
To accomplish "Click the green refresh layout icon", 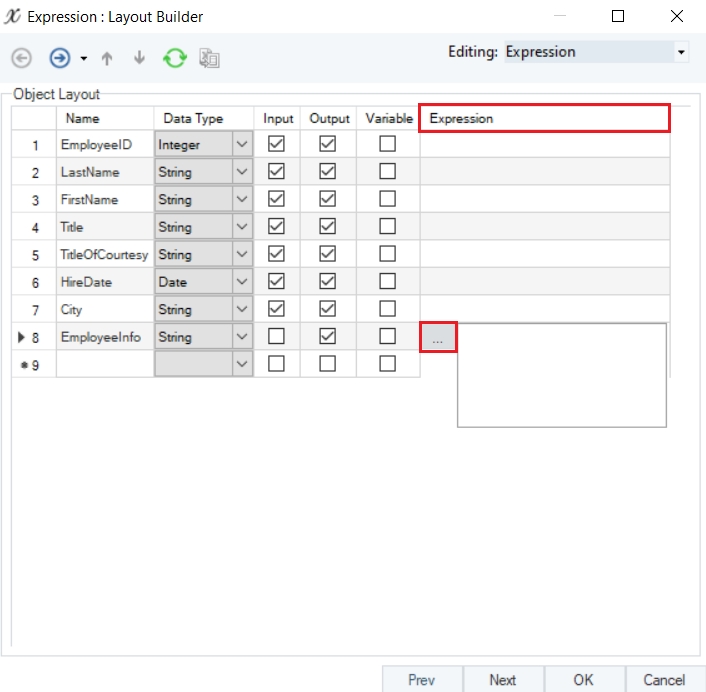I will click(x=175, y=58).
